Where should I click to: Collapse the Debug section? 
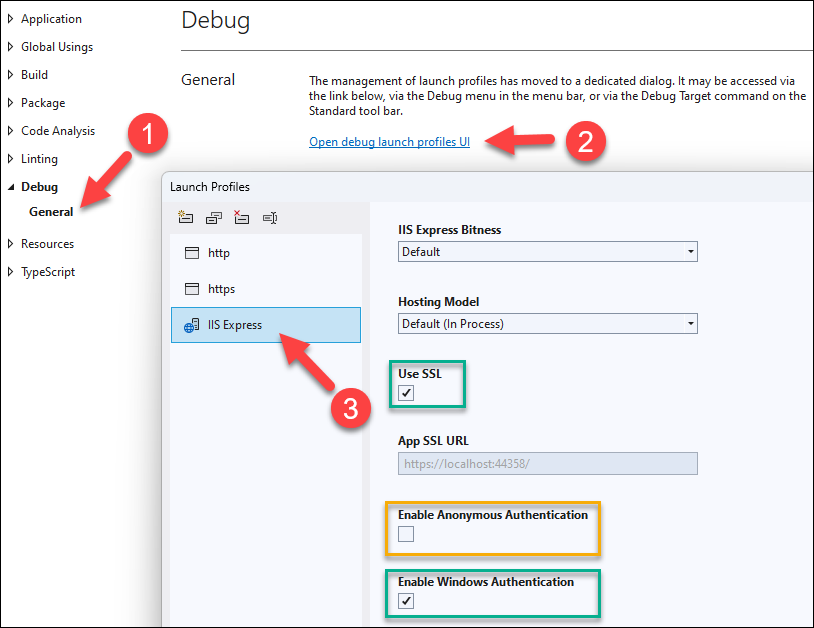pos(12,187)
